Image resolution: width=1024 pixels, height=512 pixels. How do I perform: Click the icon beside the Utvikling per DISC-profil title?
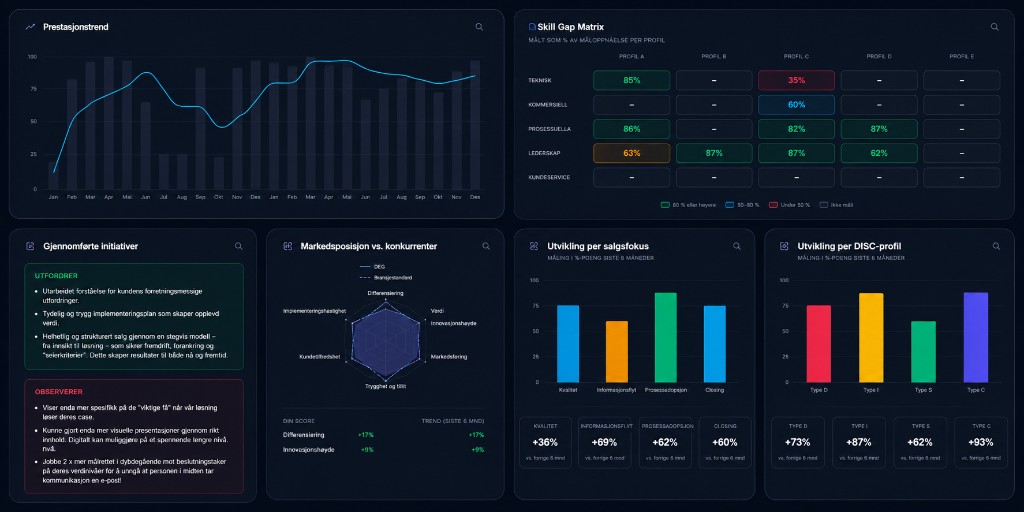pyautogui.click(x=784, y=246)
